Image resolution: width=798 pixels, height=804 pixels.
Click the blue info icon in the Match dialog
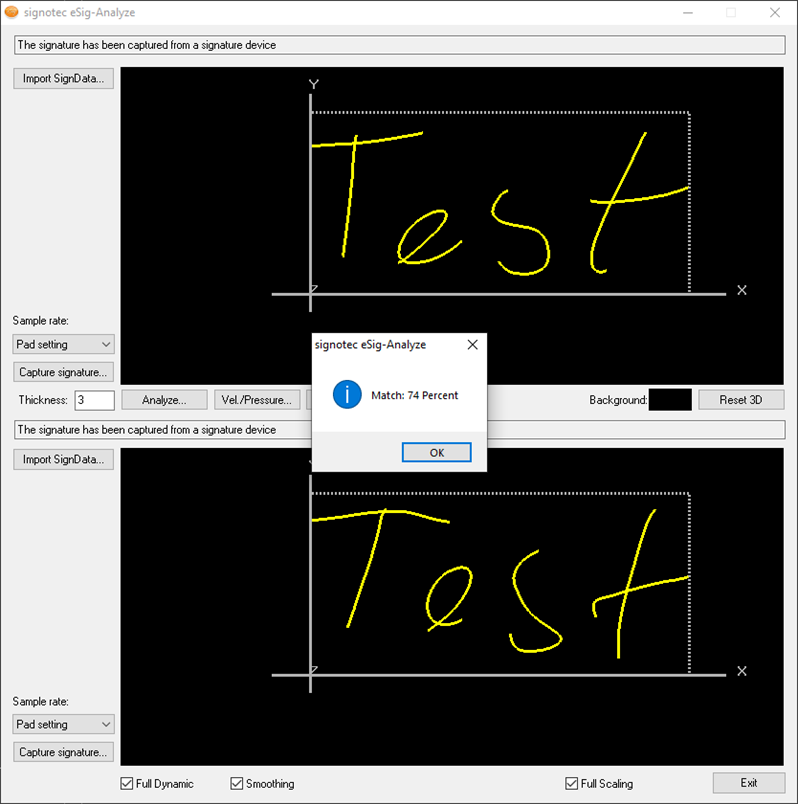(346, 395)
